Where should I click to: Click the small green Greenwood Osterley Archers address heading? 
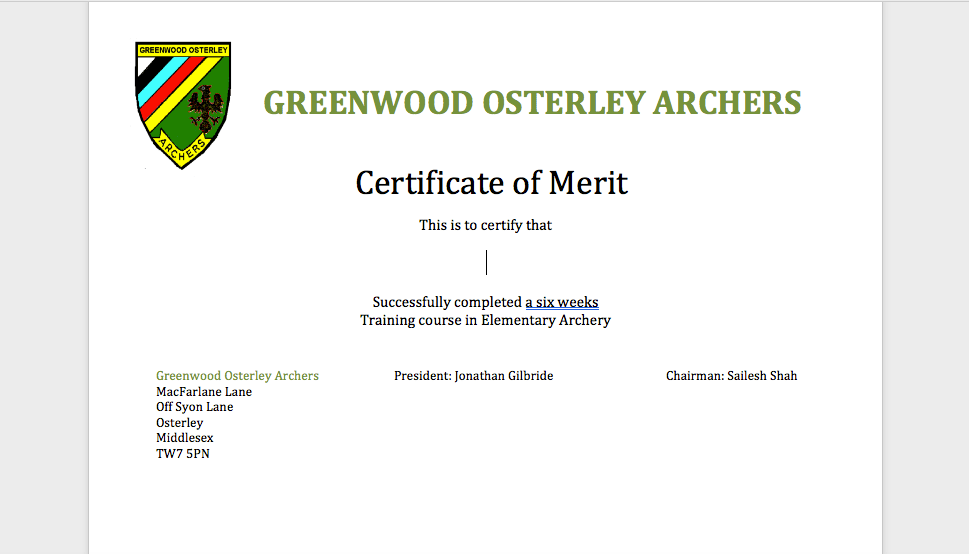[237, 376]
